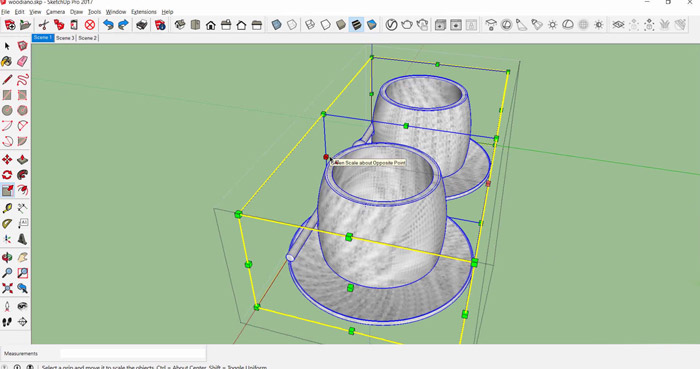Open a file with the folder icon
Screen dimensions: 700x369
(x=25, y=25)
